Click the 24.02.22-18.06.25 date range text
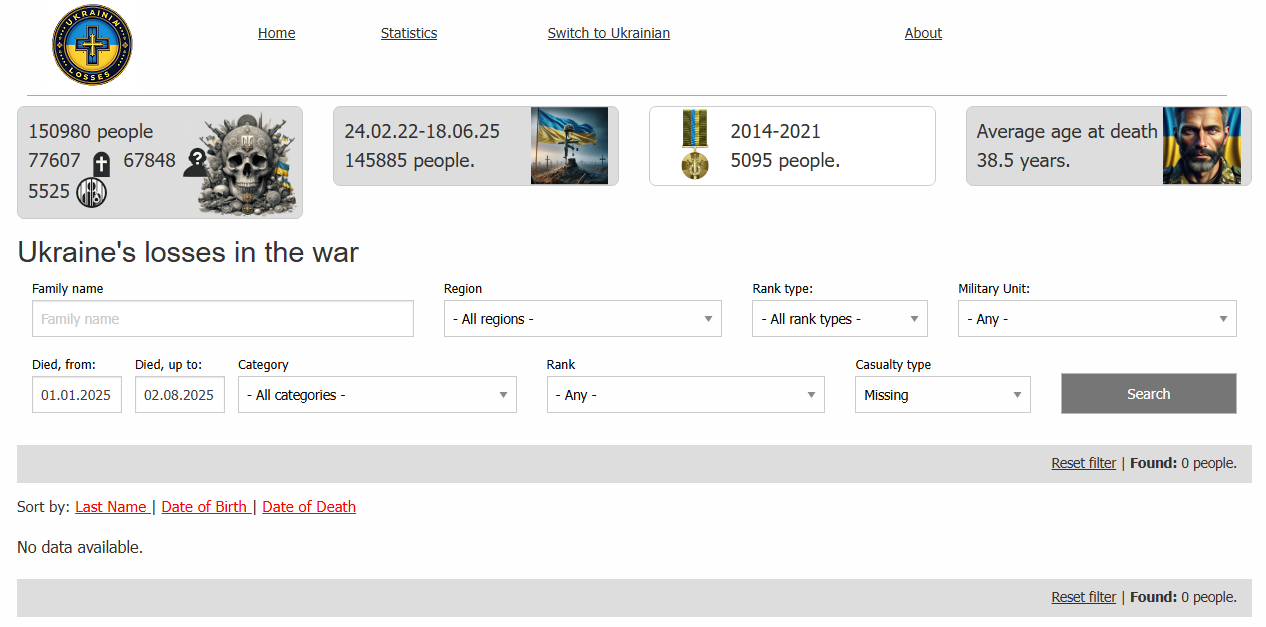This screenshot has height=627, width=1266. [422, 132]
